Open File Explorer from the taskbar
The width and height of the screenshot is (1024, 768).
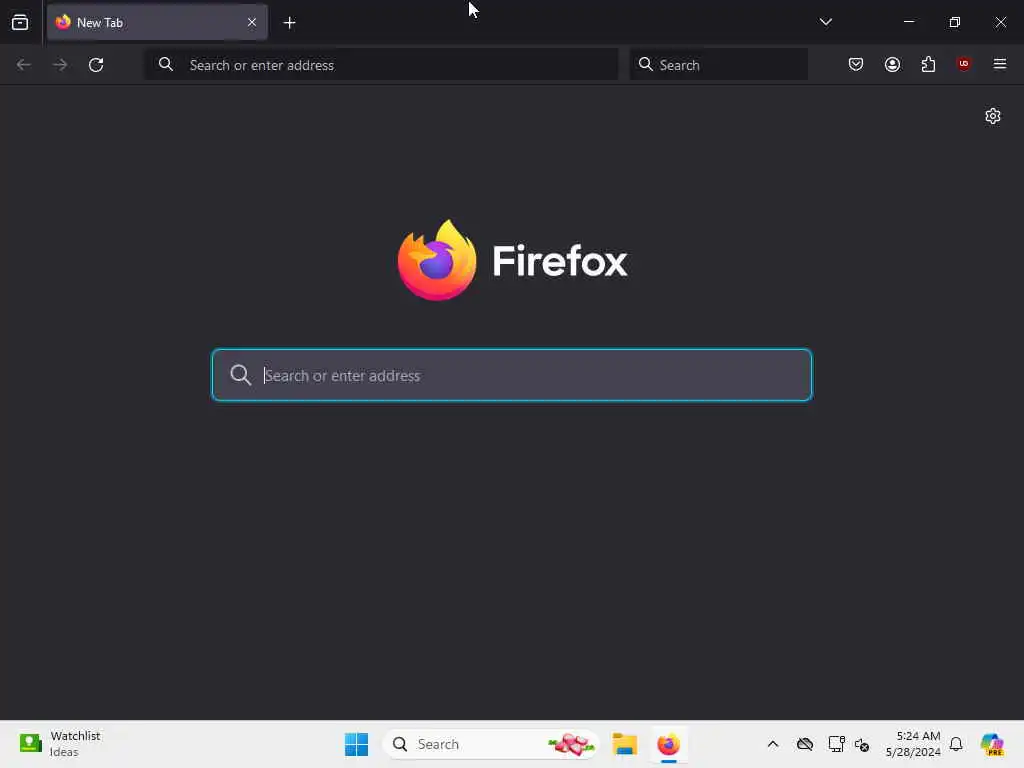(624, 744)
